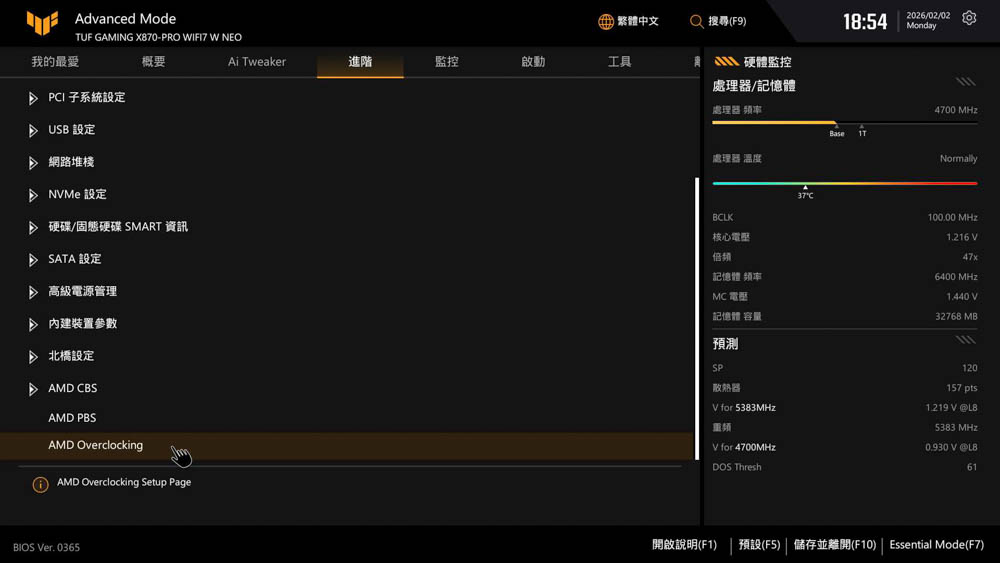The width and height of the screenshot is (1000, 563).
Task: Expand the NVMe settings submenu
Action: tap(76, 195)
